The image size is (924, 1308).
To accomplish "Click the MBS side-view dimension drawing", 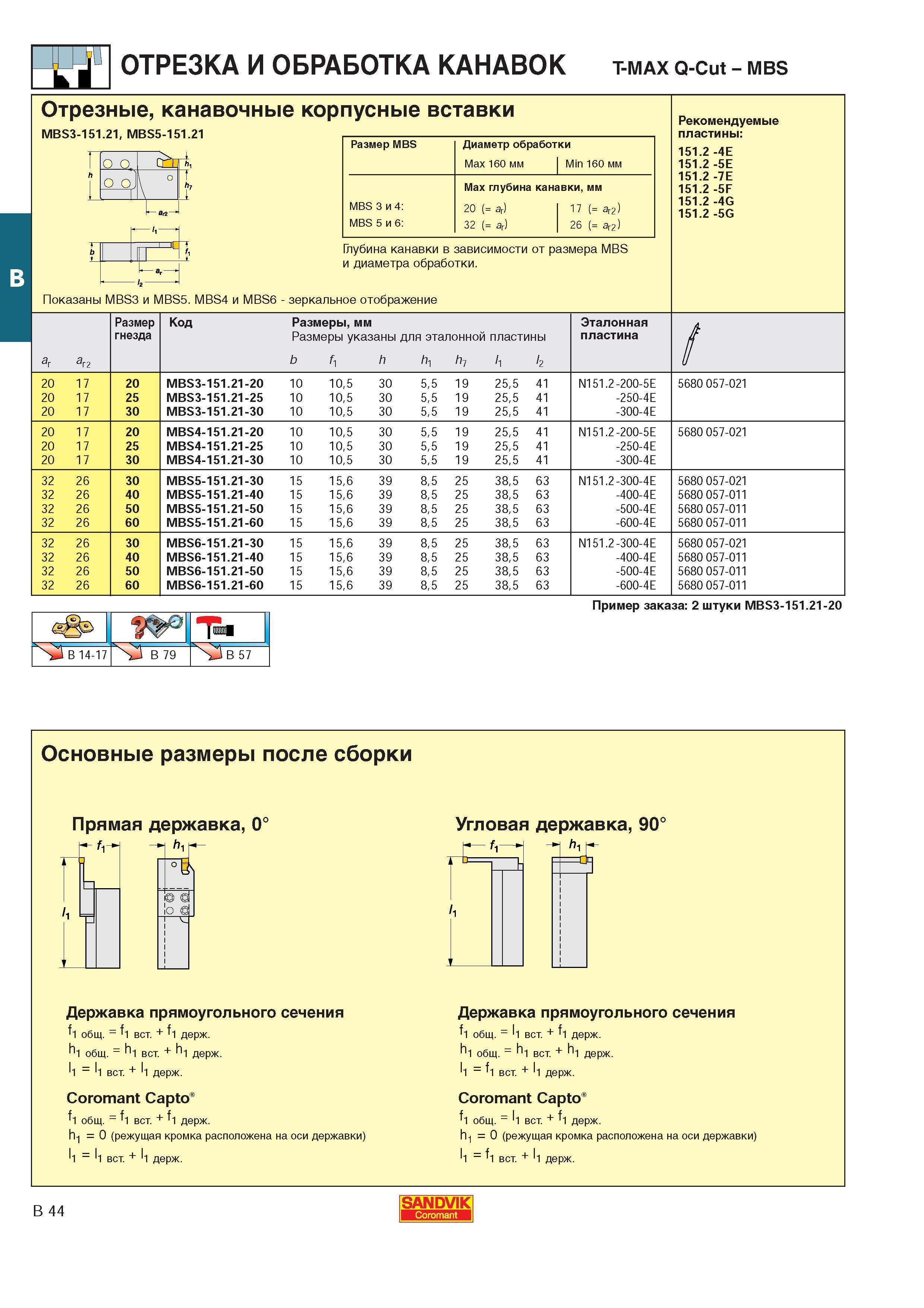I will [x=141, y=182].
